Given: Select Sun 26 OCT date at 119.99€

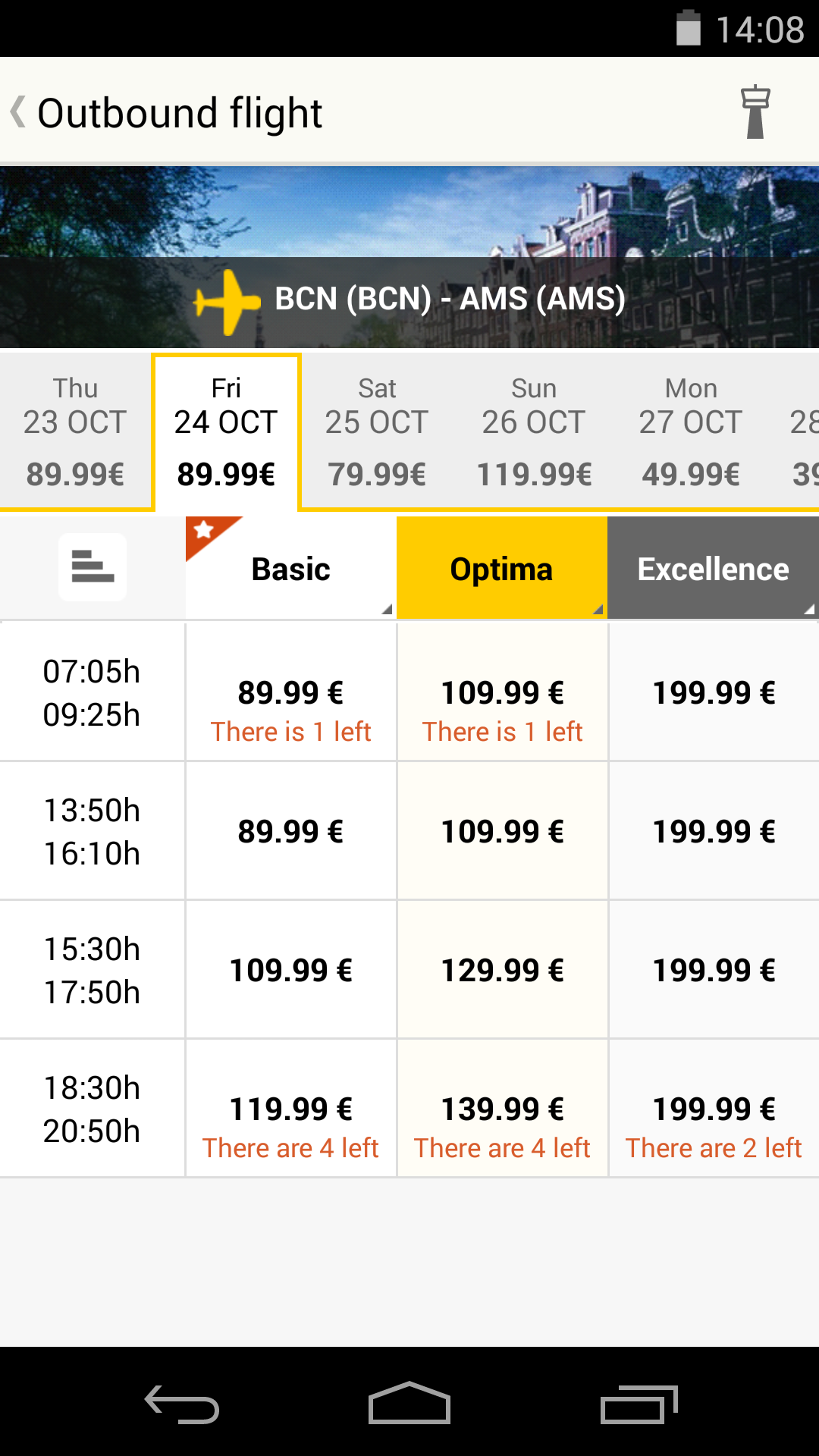Looking at the screenshot, I should (534, 431).
